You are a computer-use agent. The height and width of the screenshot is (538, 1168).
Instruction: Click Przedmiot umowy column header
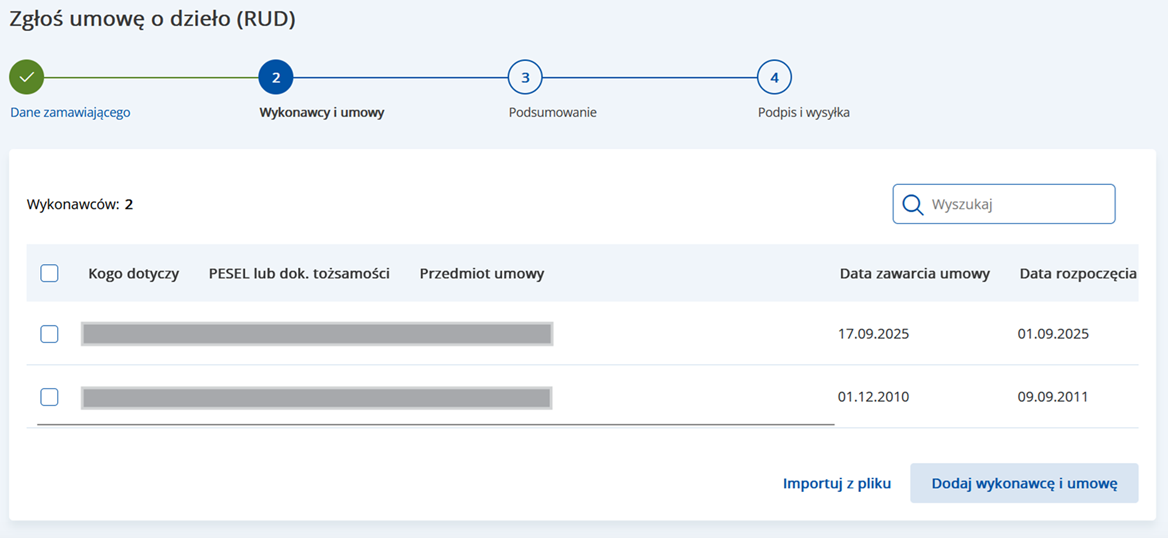point(482,273)
